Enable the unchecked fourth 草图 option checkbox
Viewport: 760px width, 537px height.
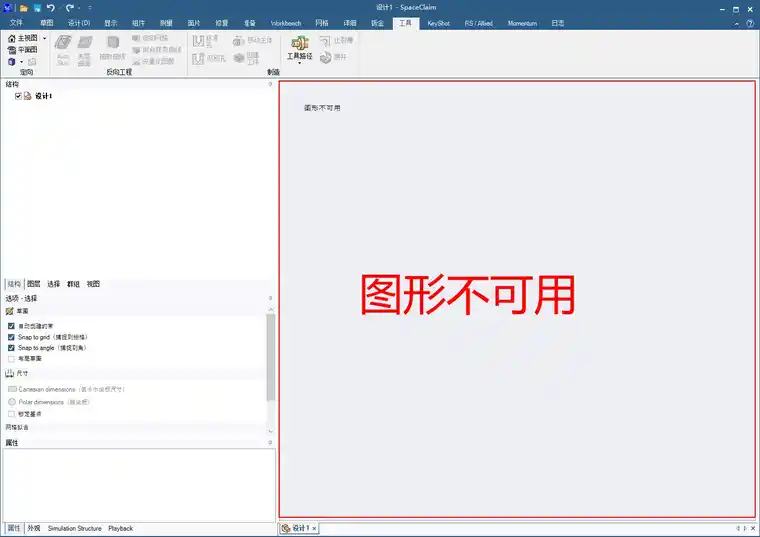(11, 359)
